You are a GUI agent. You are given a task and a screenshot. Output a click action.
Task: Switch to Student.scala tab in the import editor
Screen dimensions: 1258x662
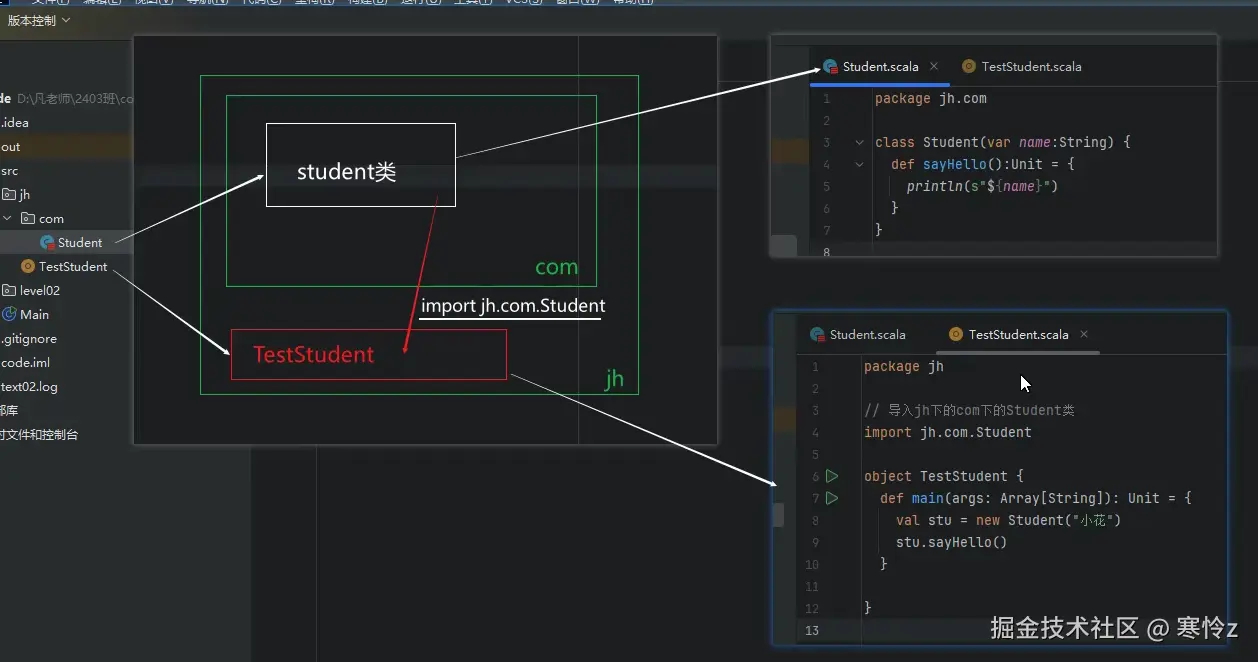[858, 334]
